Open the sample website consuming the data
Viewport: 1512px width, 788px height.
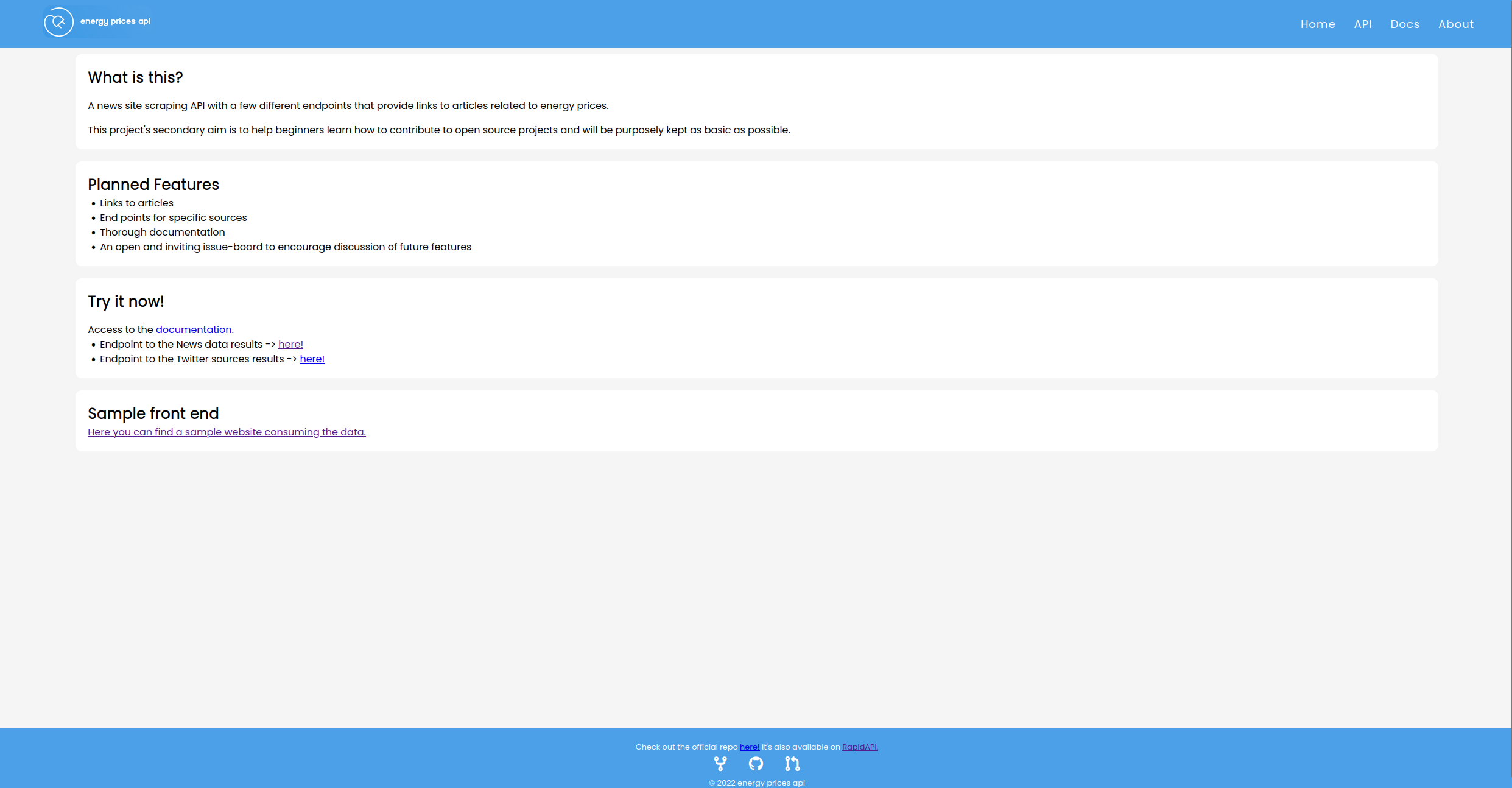pos(227,432)
